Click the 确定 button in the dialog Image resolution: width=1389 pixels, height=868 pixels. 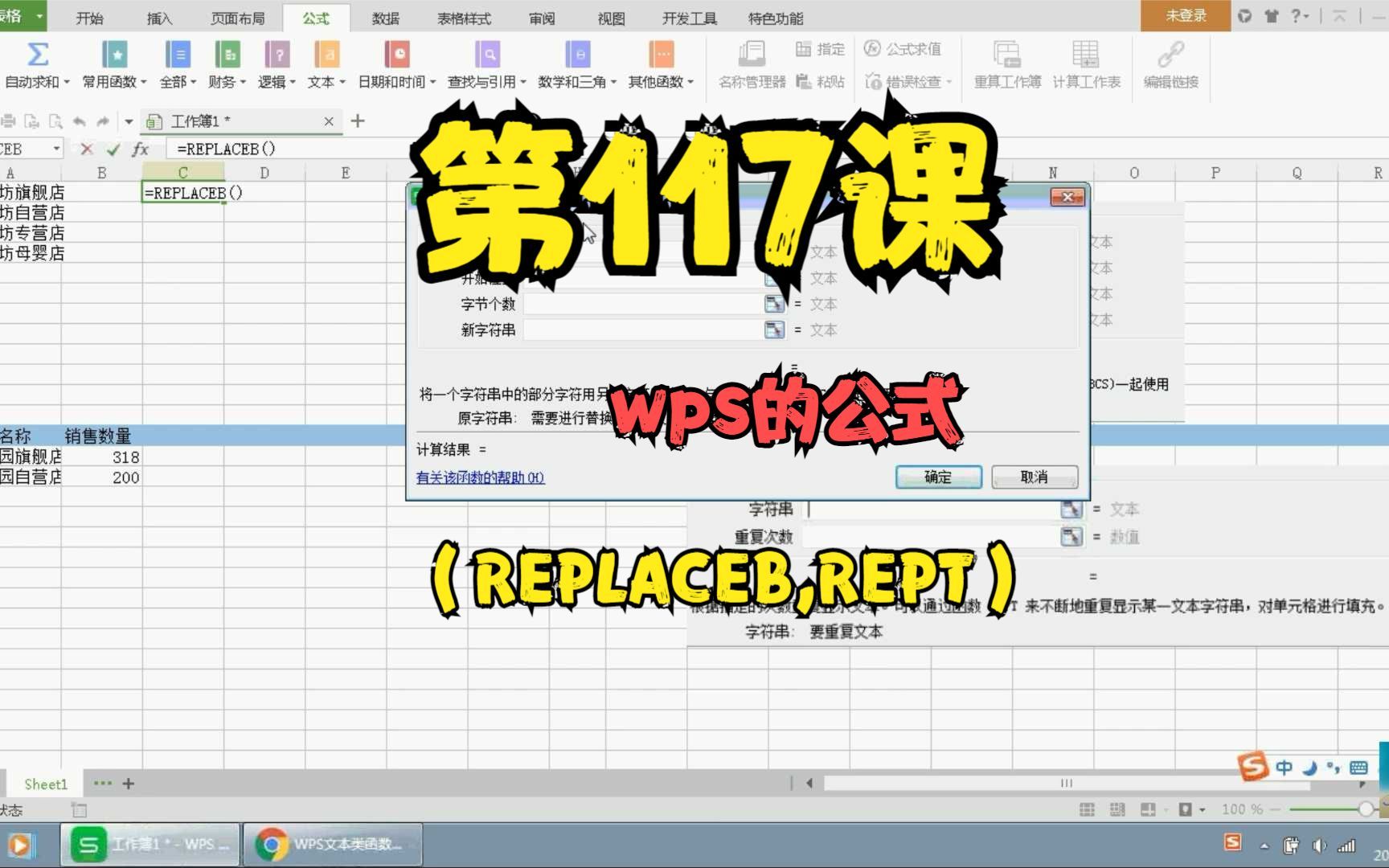pos(938,477)
